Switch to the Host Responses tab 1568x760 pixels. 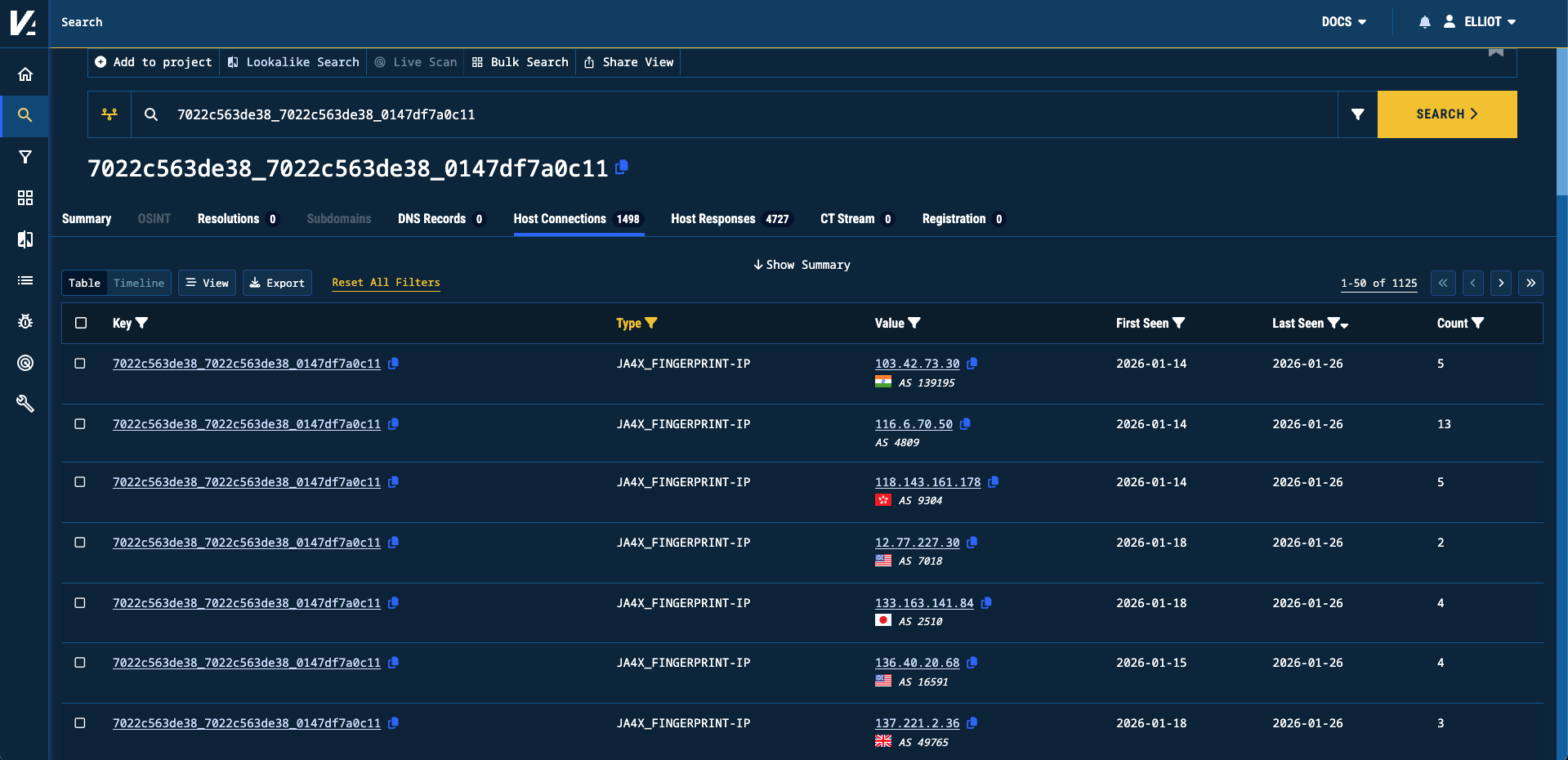(x=713, y=219)
